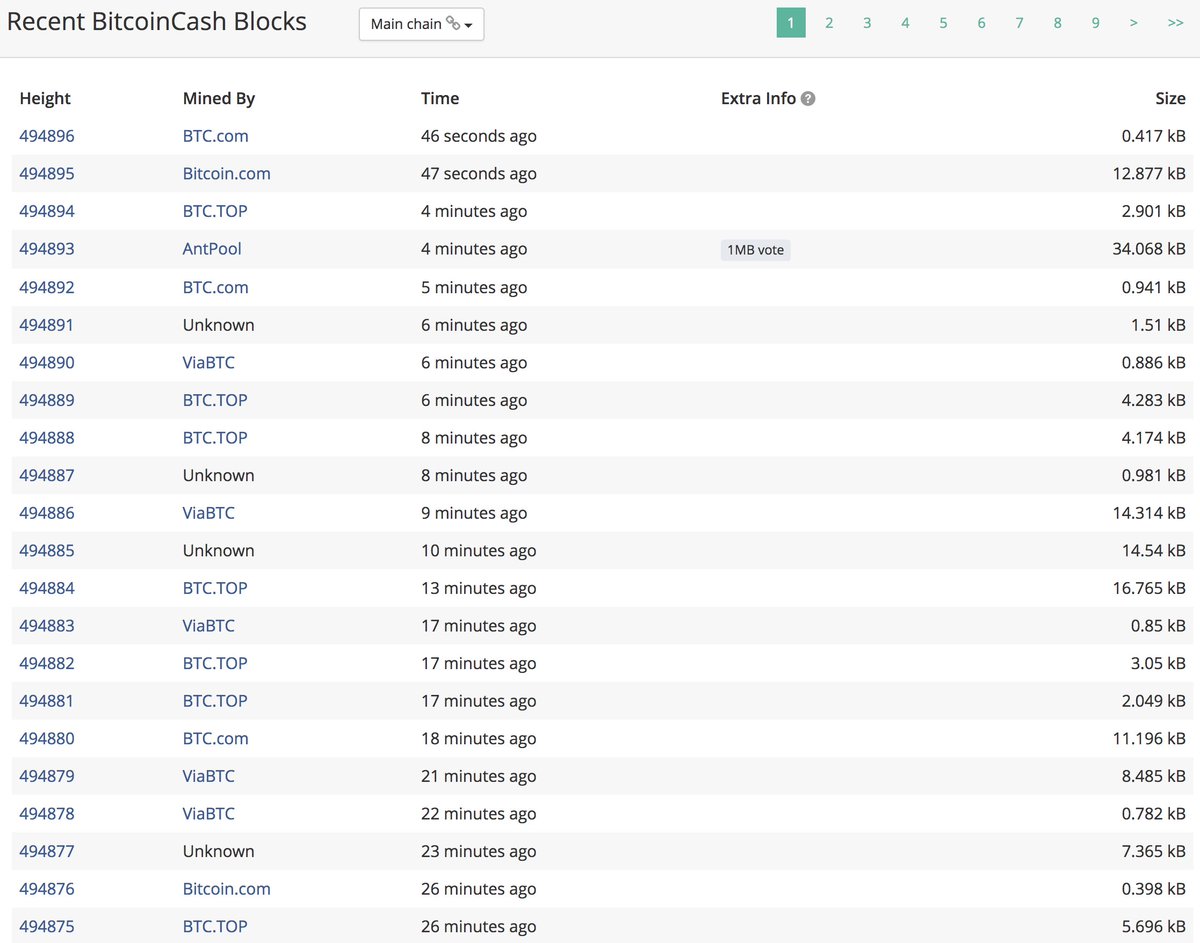The width and height of the screenshot is (1200, 943).
Task: Open BTC.com miner for block 494896
Action: (216, 136)
